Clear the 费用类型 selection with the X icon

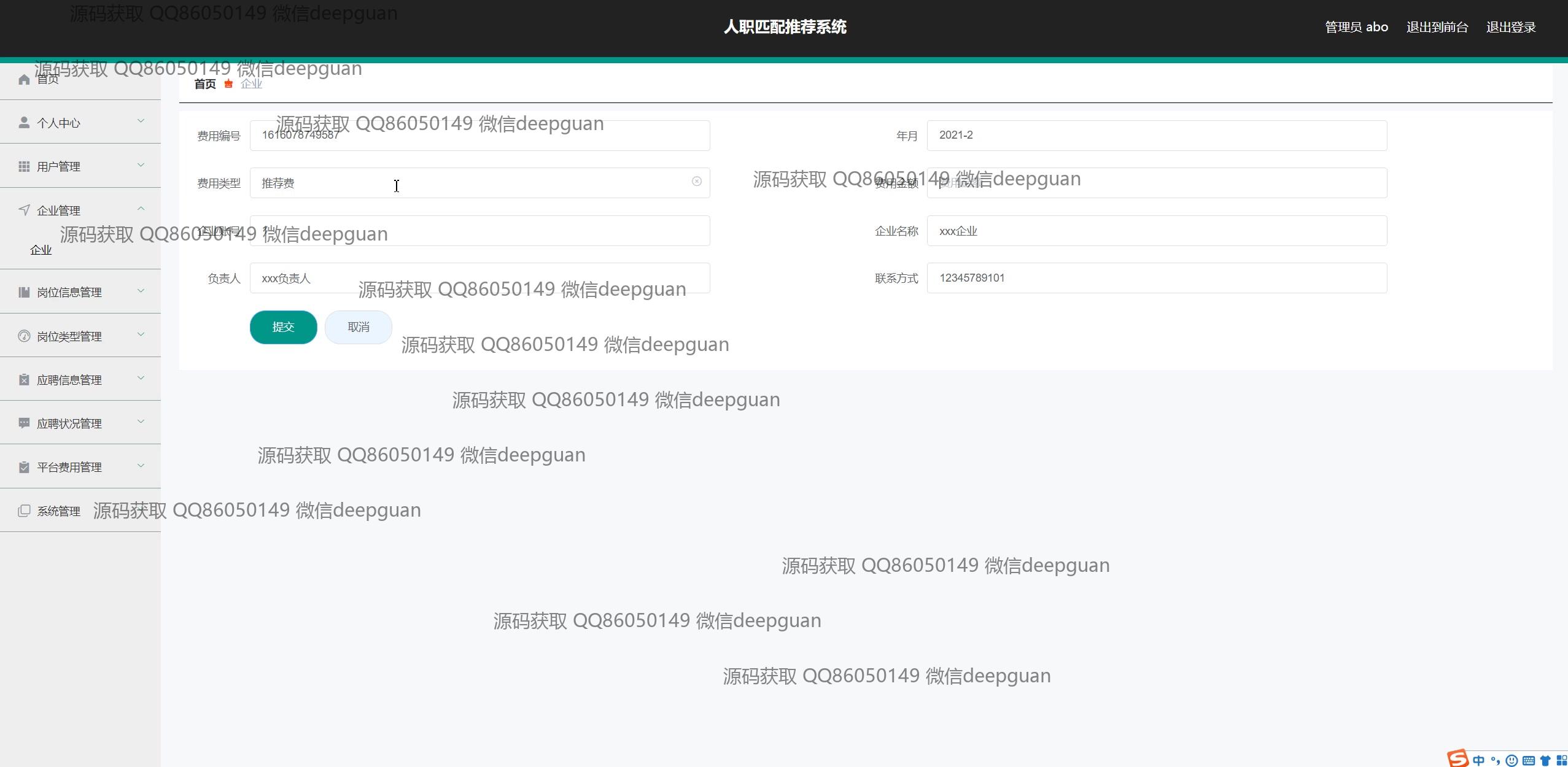click(696, 182)
